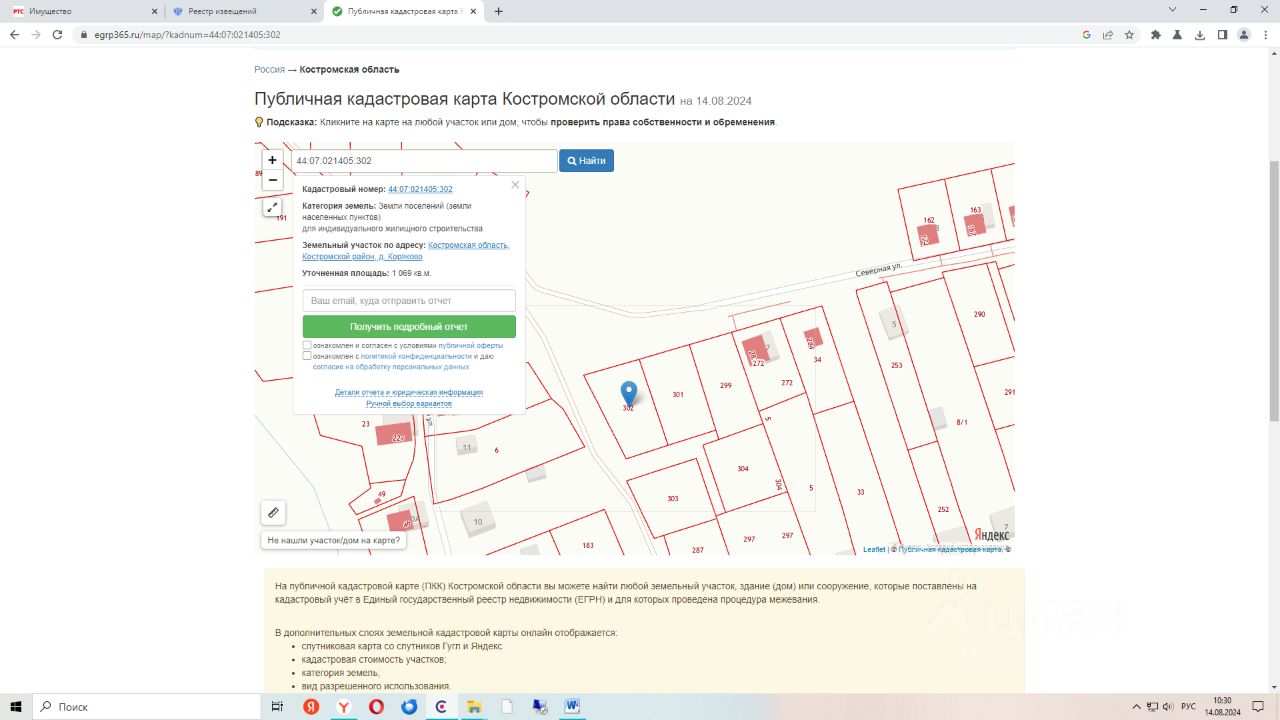Zoom in the map with plus button
This screenshot has width=1280, height=720.
tap(272, 160)
